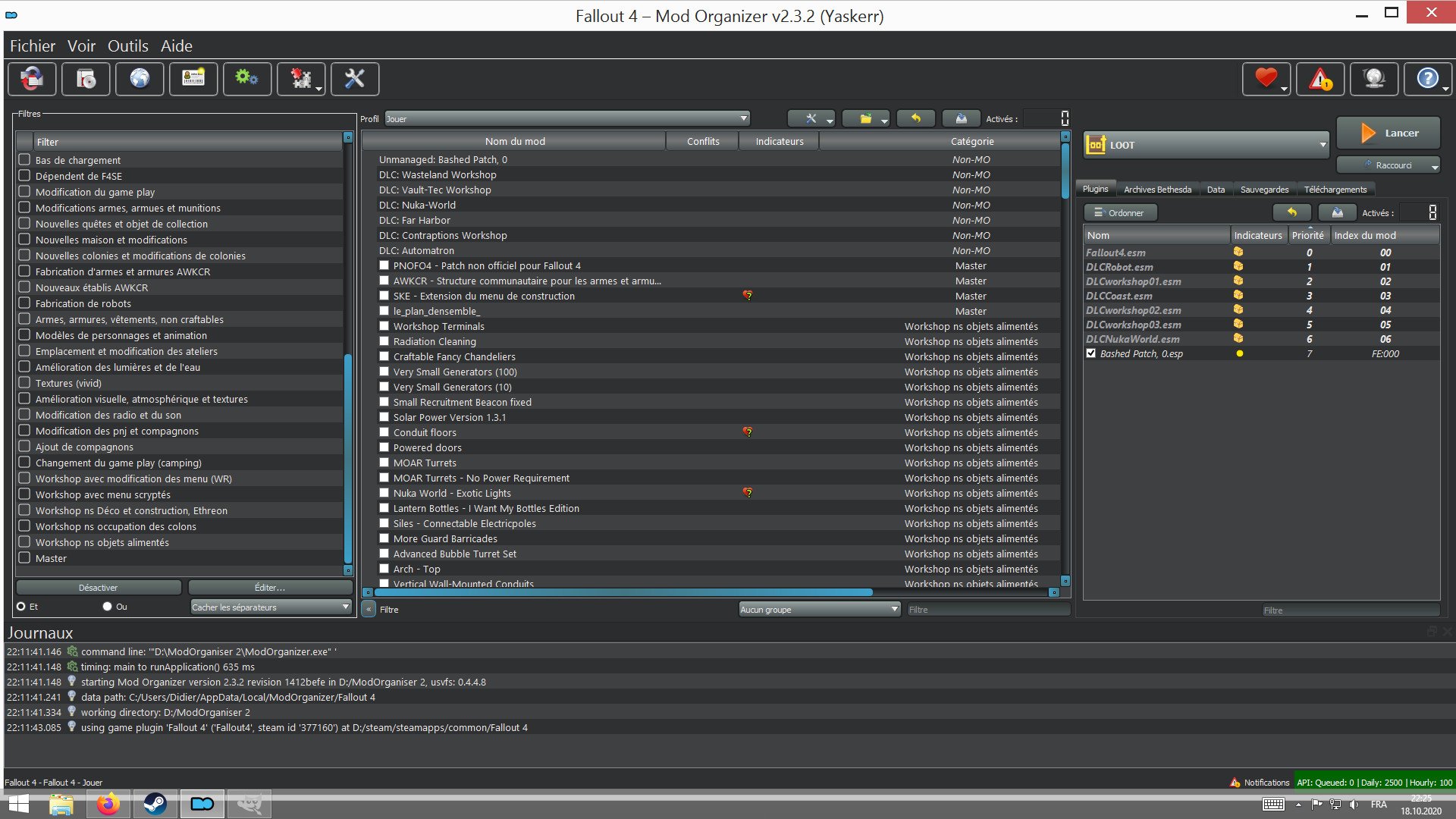
Task: Open the Executables gears icon
Action: pos(247,79)
